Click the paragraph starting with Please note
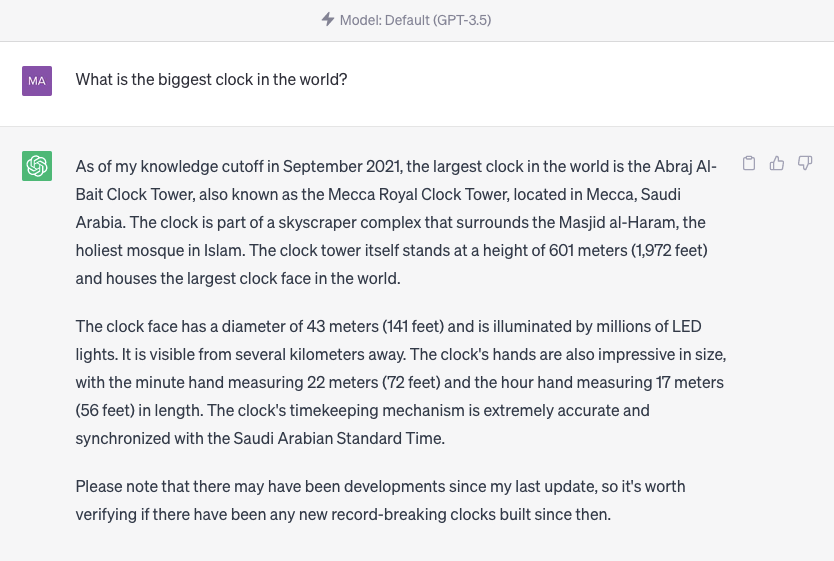This screenshot has width=834, height=561. click(380, 500)
